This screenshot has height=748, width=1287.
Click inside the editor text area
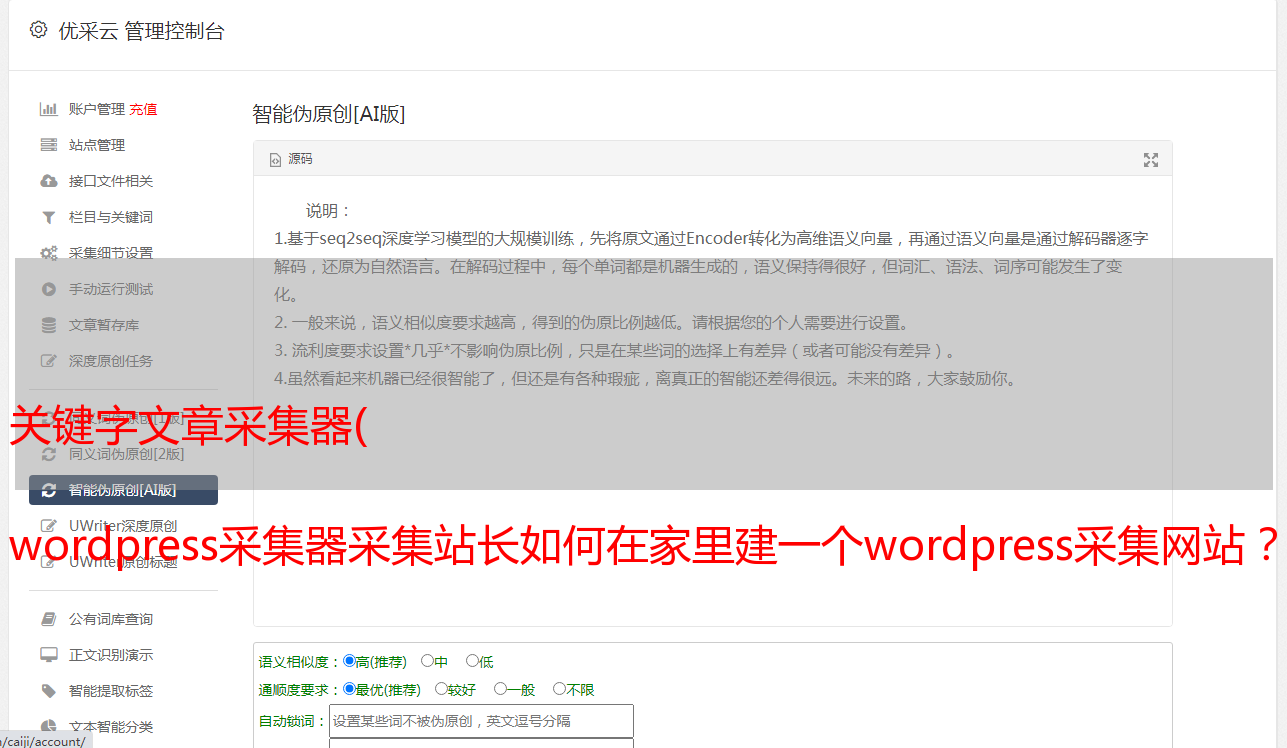[712, 402]
